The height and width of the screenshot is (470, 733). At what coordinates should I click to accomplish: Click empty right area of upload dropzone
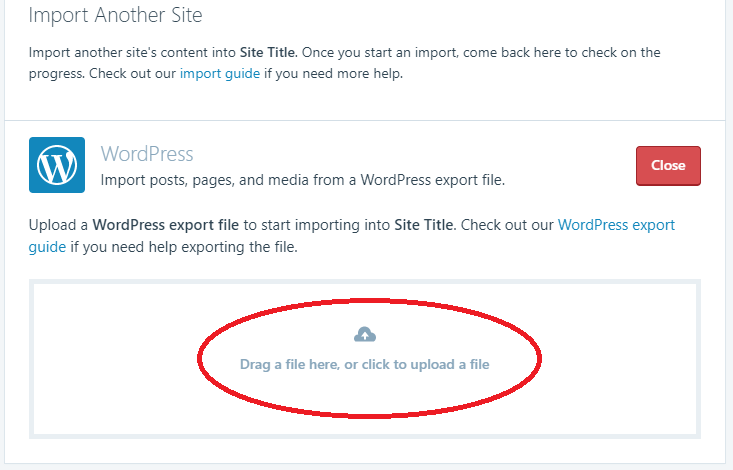coord(617,359)
